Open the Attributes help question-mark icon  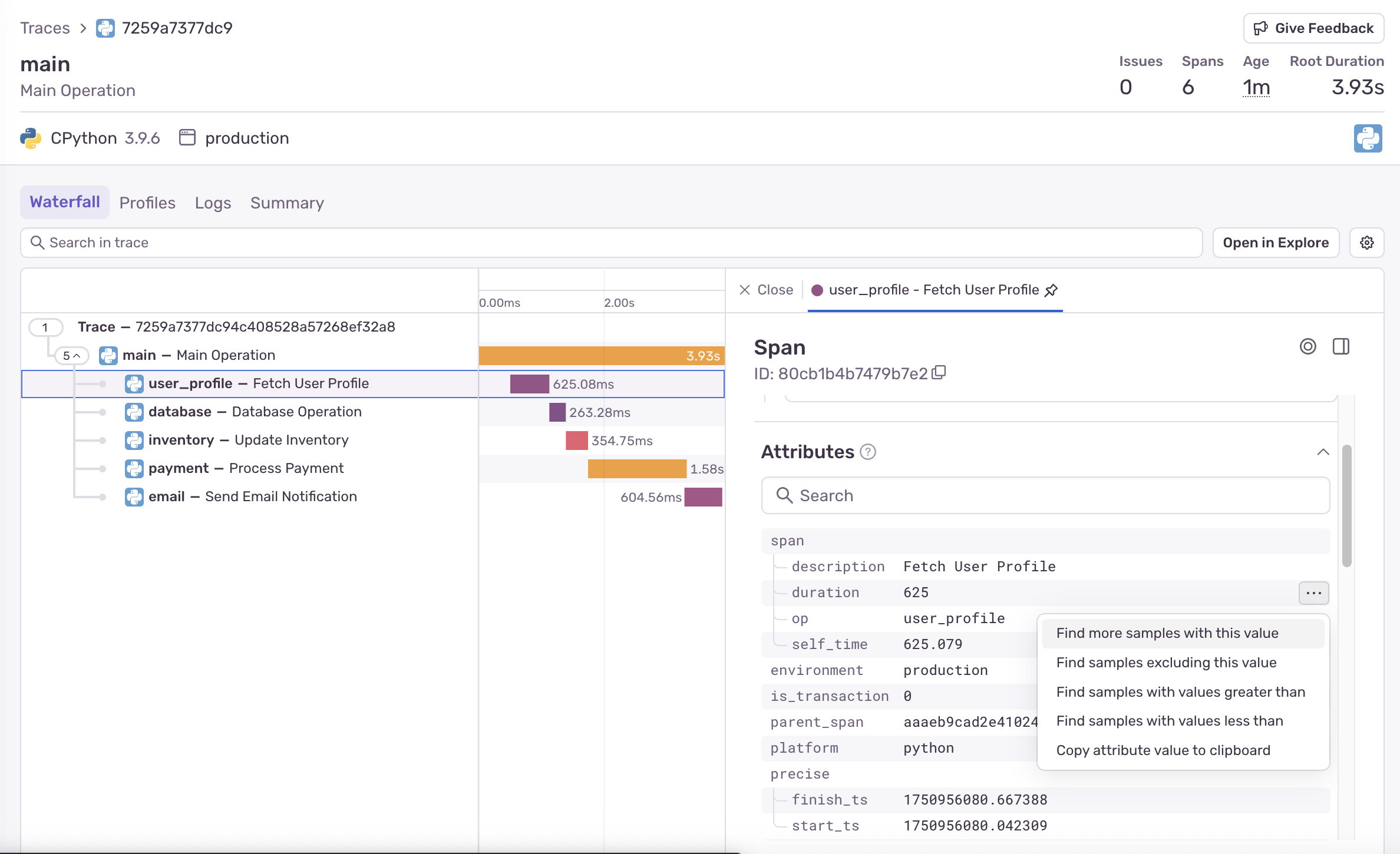pyautogui.click(x=868, y=452)
